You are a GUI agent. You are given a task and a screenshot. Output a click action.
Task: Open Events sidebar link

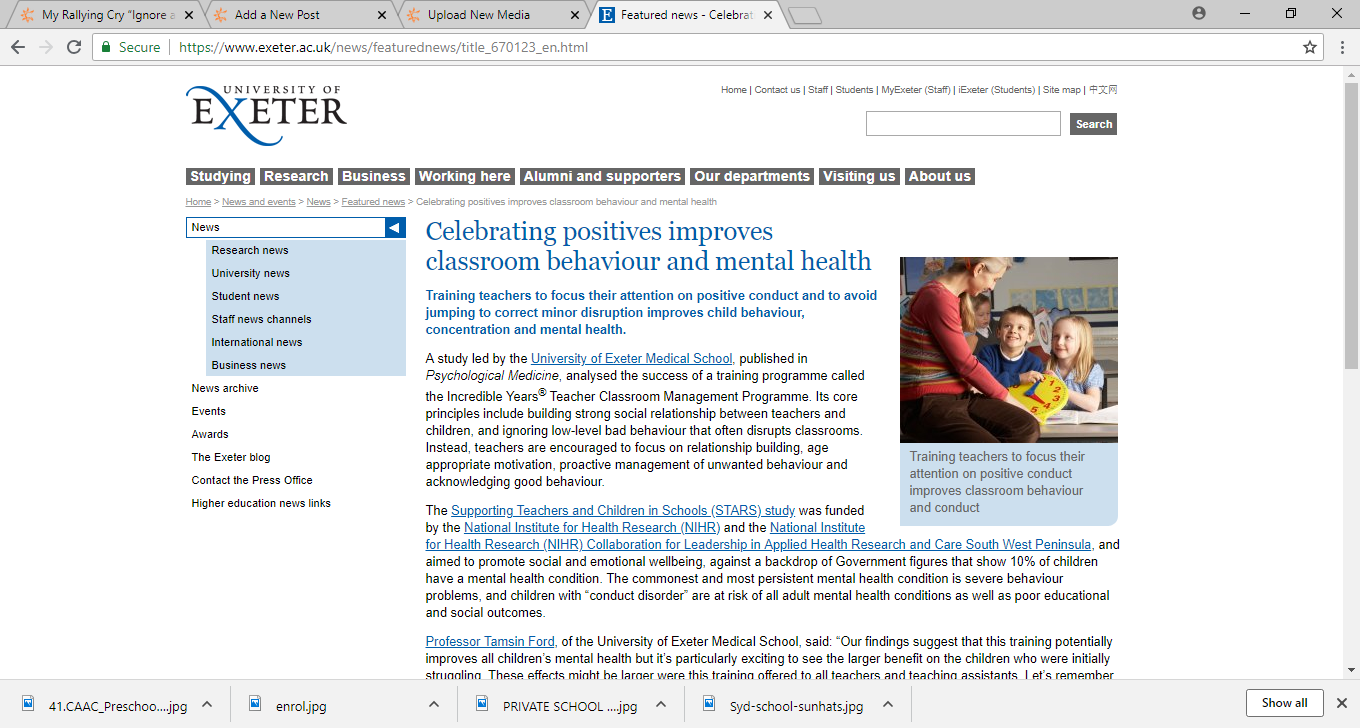click(209, 411)
